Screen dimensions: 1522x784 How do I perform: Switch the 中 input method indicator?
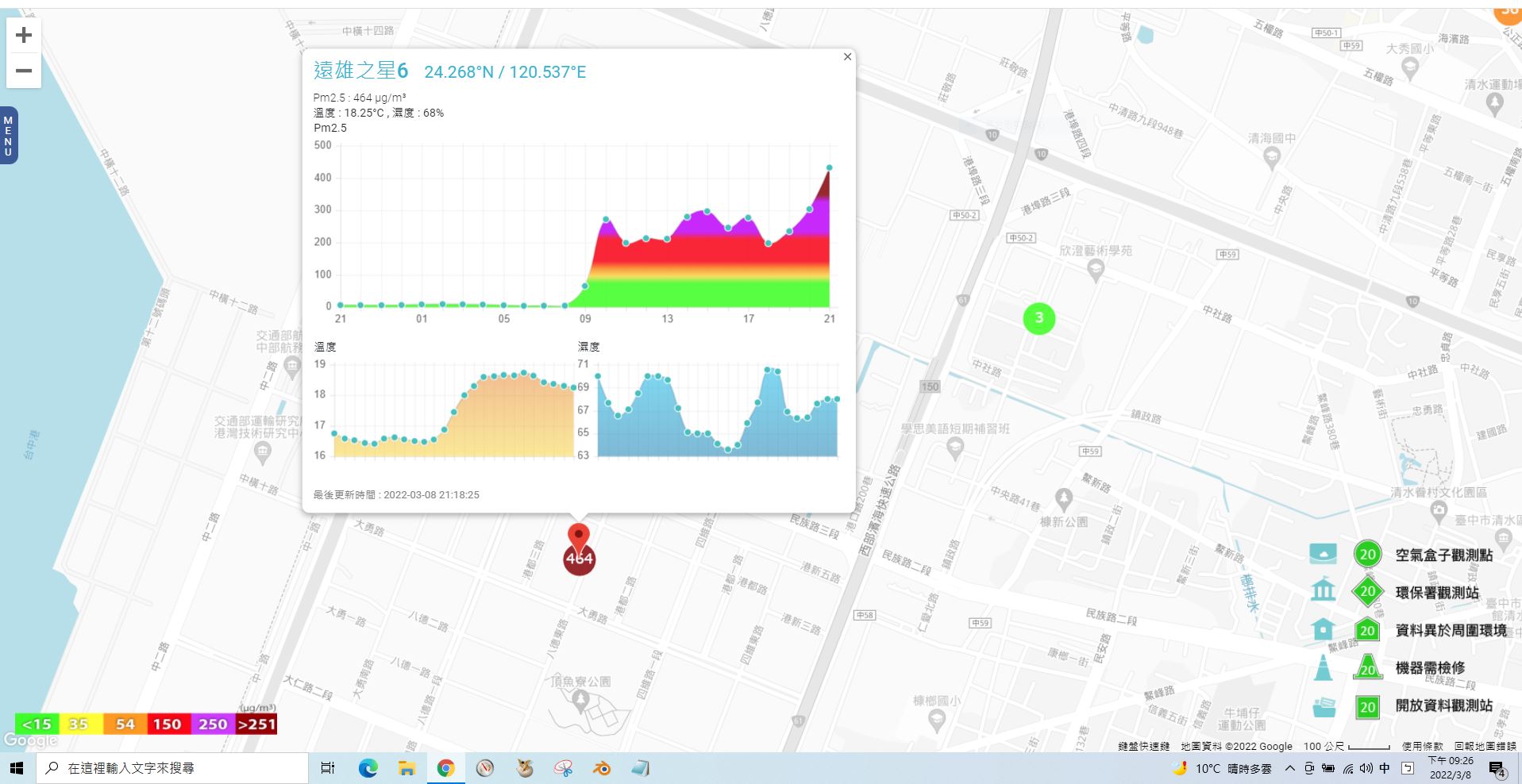pos(1385,768)
